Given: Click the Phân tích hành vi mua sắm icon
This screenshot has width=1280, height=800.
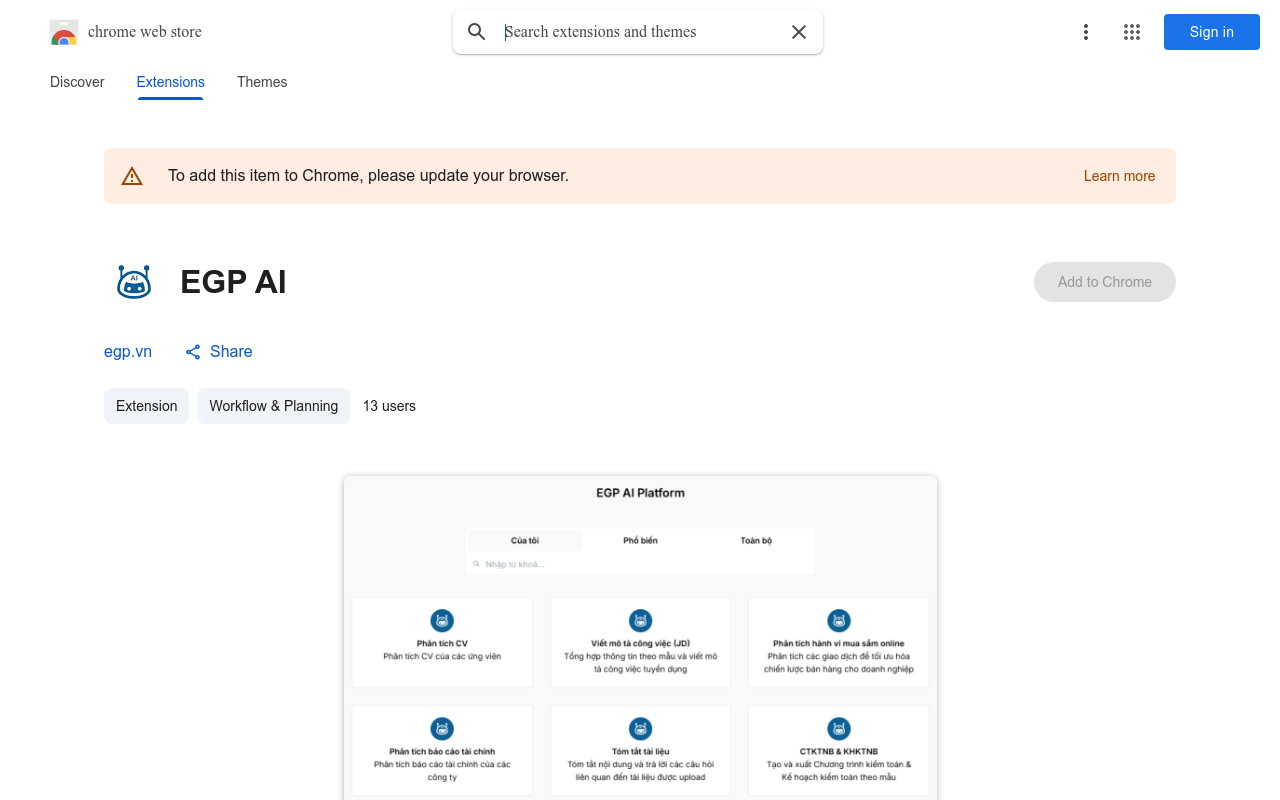Looking at the screenshot, I should point(839,621).
